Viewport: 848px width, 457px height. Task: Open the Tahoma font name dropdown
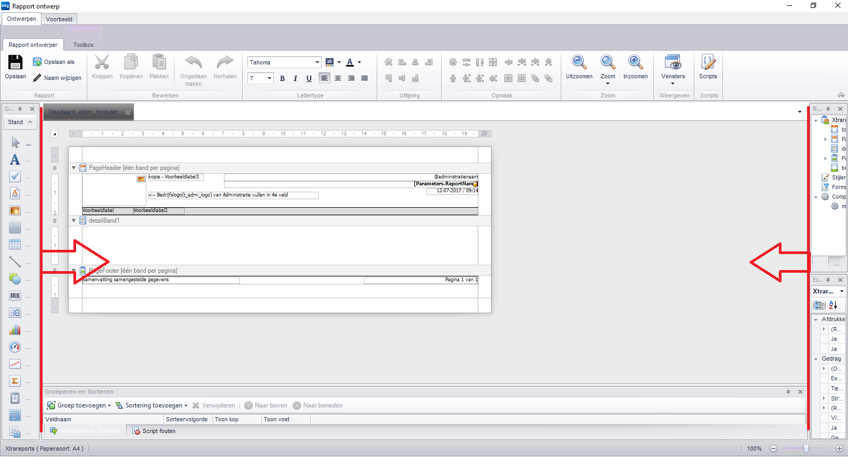[x=317, y=62]
